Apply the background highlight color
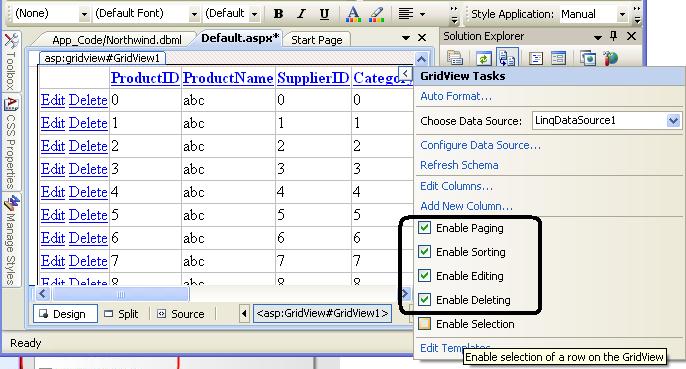 (377, 14)
